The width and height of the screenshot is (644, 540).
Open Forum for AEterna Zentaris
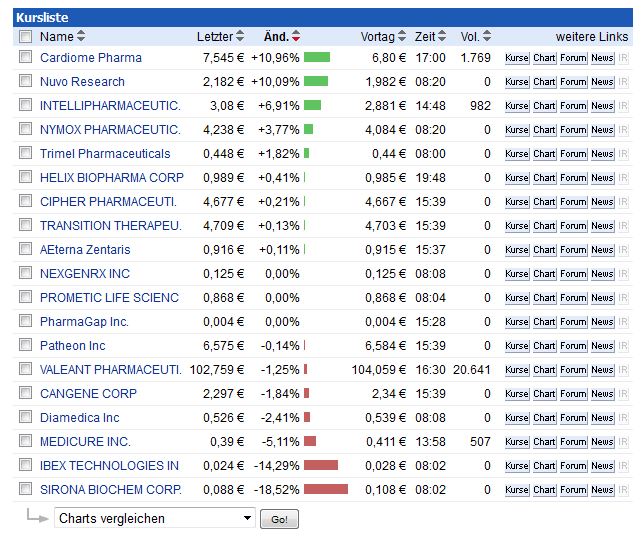pos(573,250)
